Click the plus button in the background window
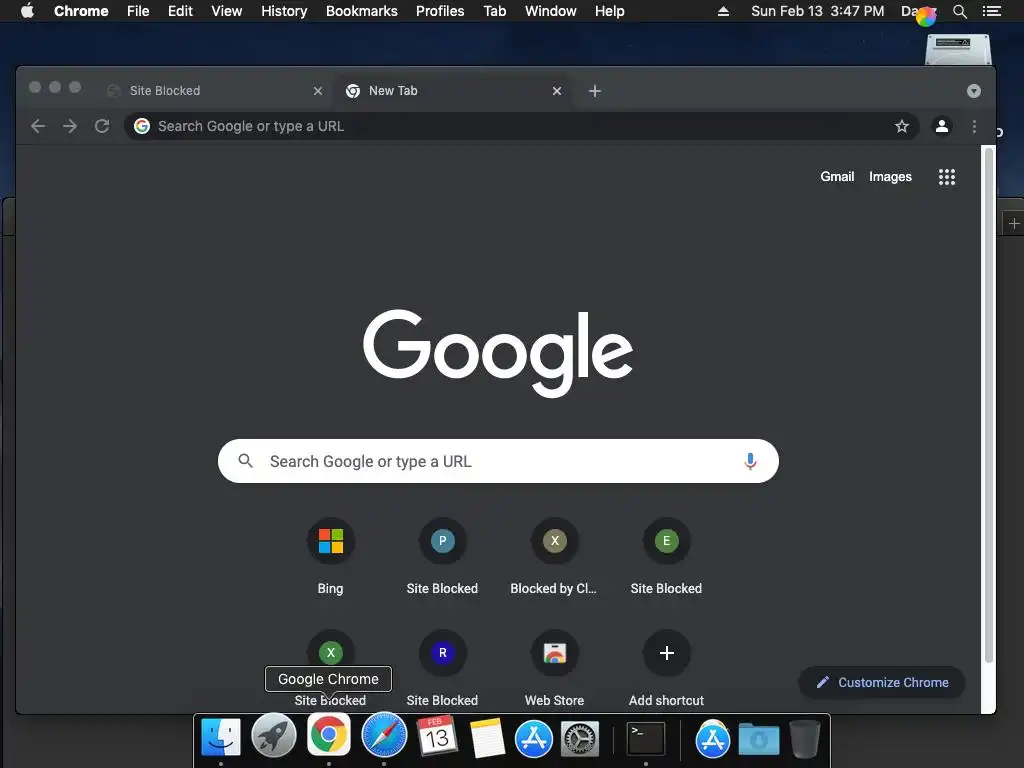Viewport: 1024px width, 768px height. coord(1014,224)
